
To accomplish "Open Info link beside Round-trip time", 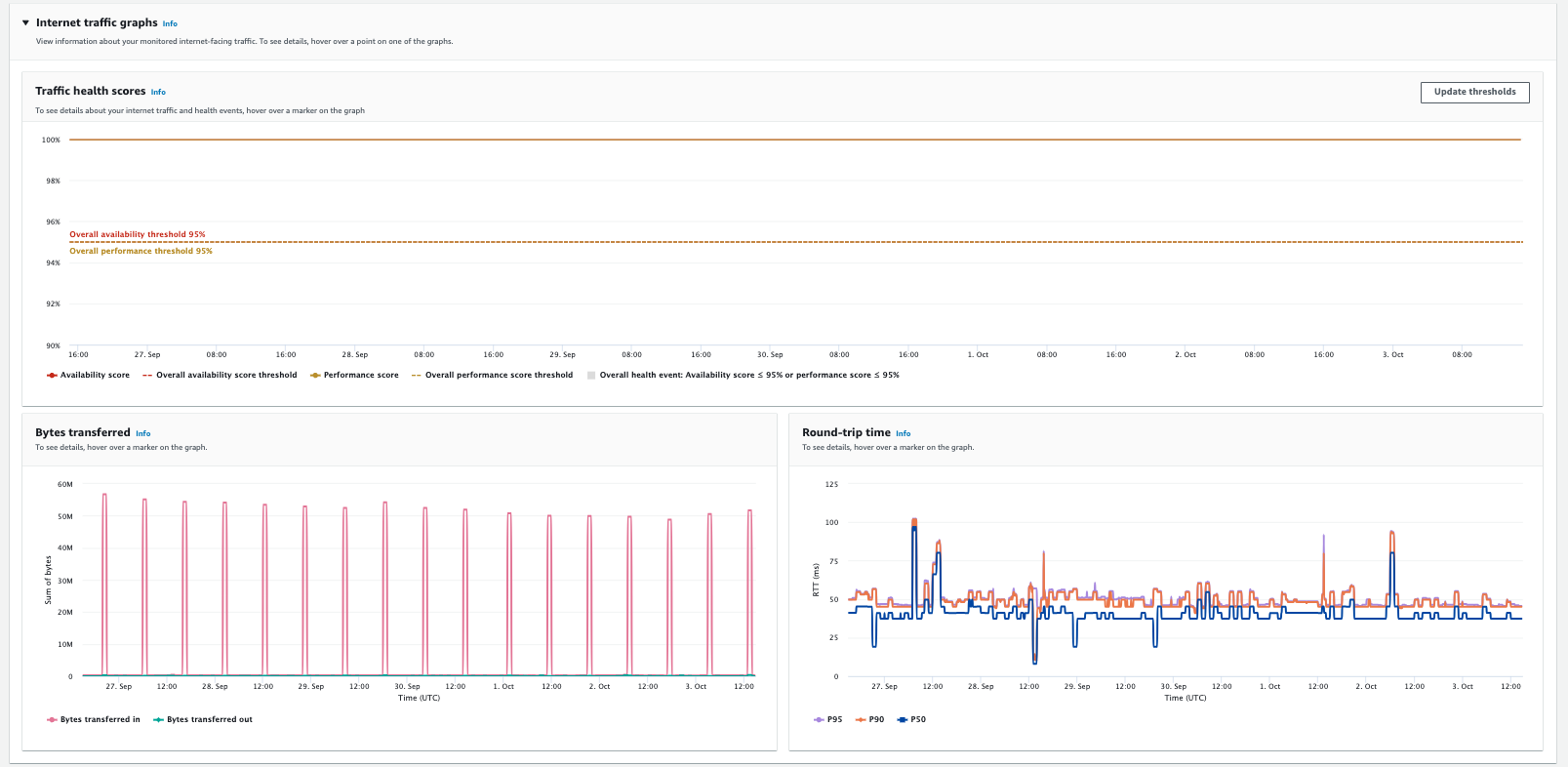I will tap(903, 433).
